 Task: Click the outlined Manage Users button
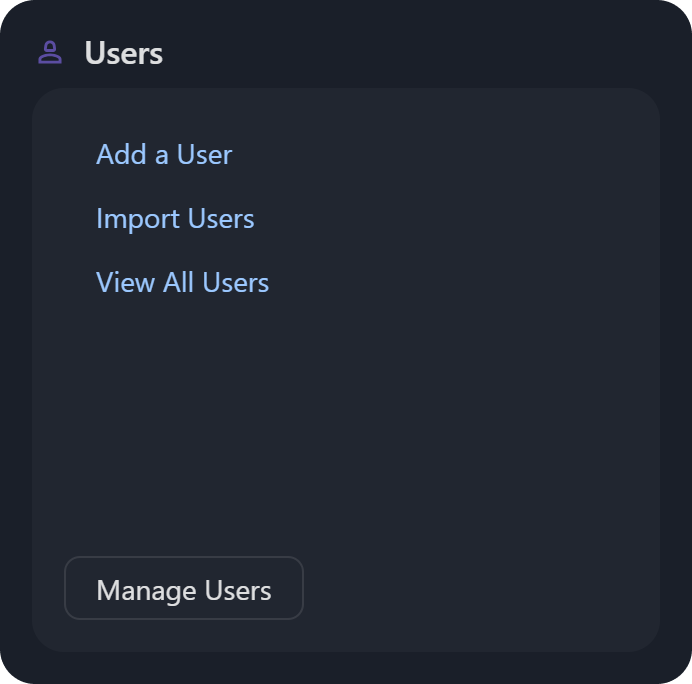(x=184, y=589)
